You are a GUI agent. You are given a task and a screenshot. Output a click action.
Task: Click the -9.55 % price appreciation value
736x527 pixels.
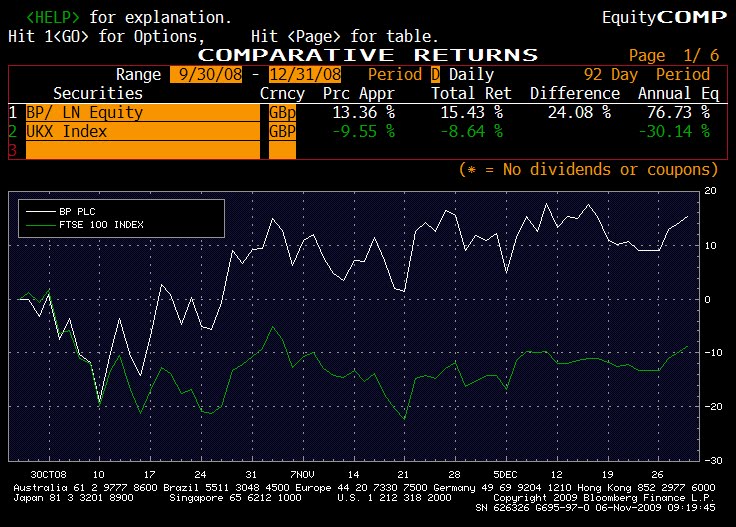click(363, 131)
